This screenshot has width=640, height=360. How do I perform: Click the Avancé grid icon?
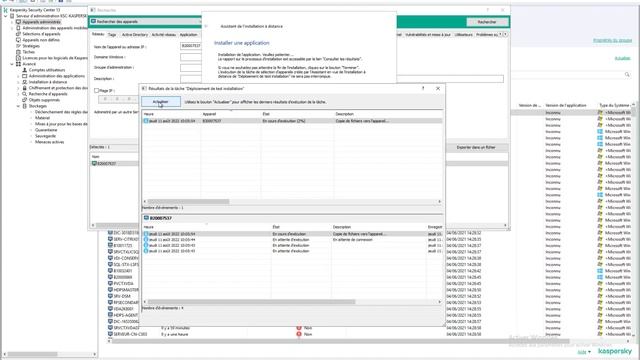coord(18,64)
